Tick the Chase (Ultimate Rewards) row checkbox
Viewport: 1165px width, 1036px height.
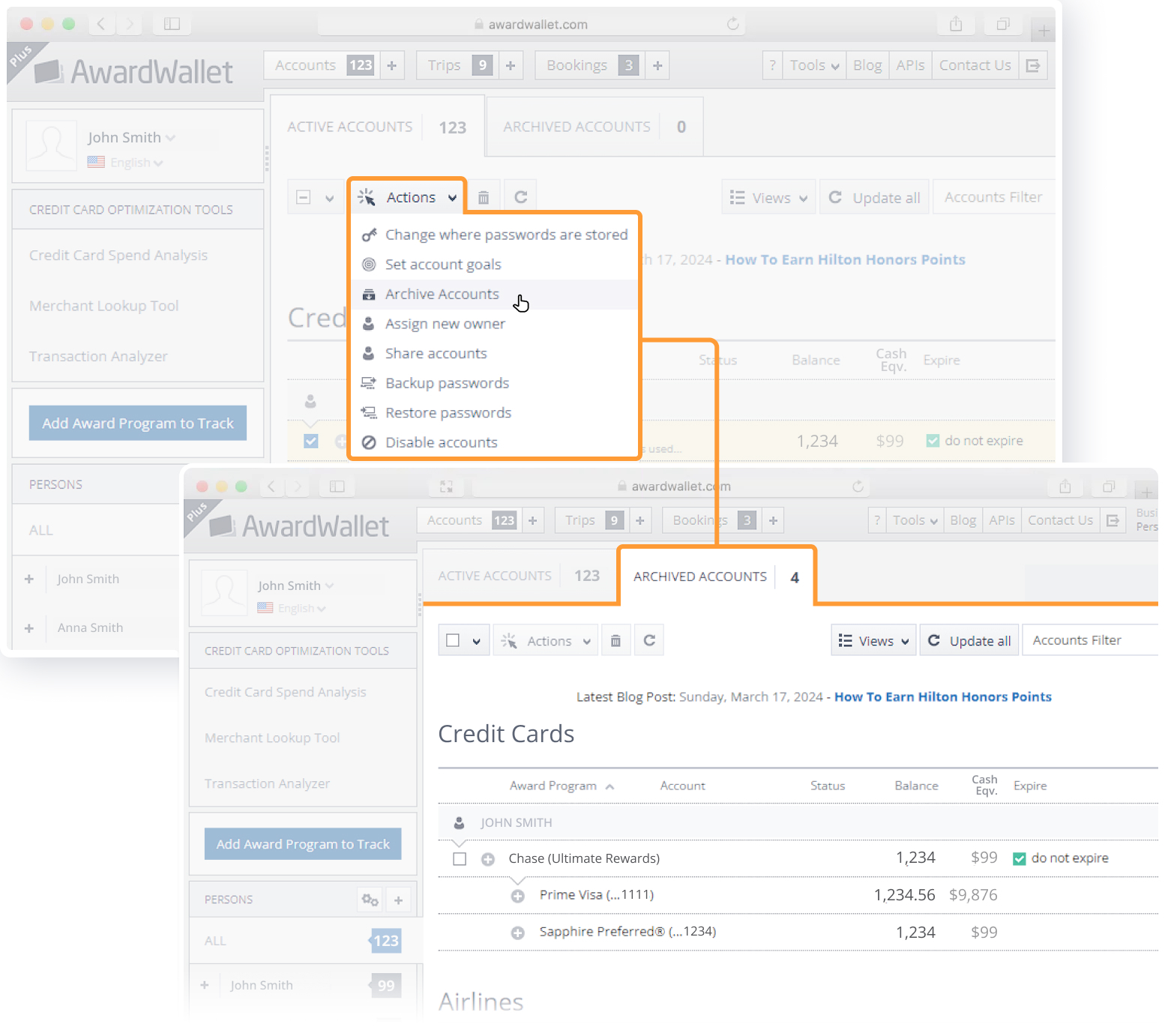(460, 859)
